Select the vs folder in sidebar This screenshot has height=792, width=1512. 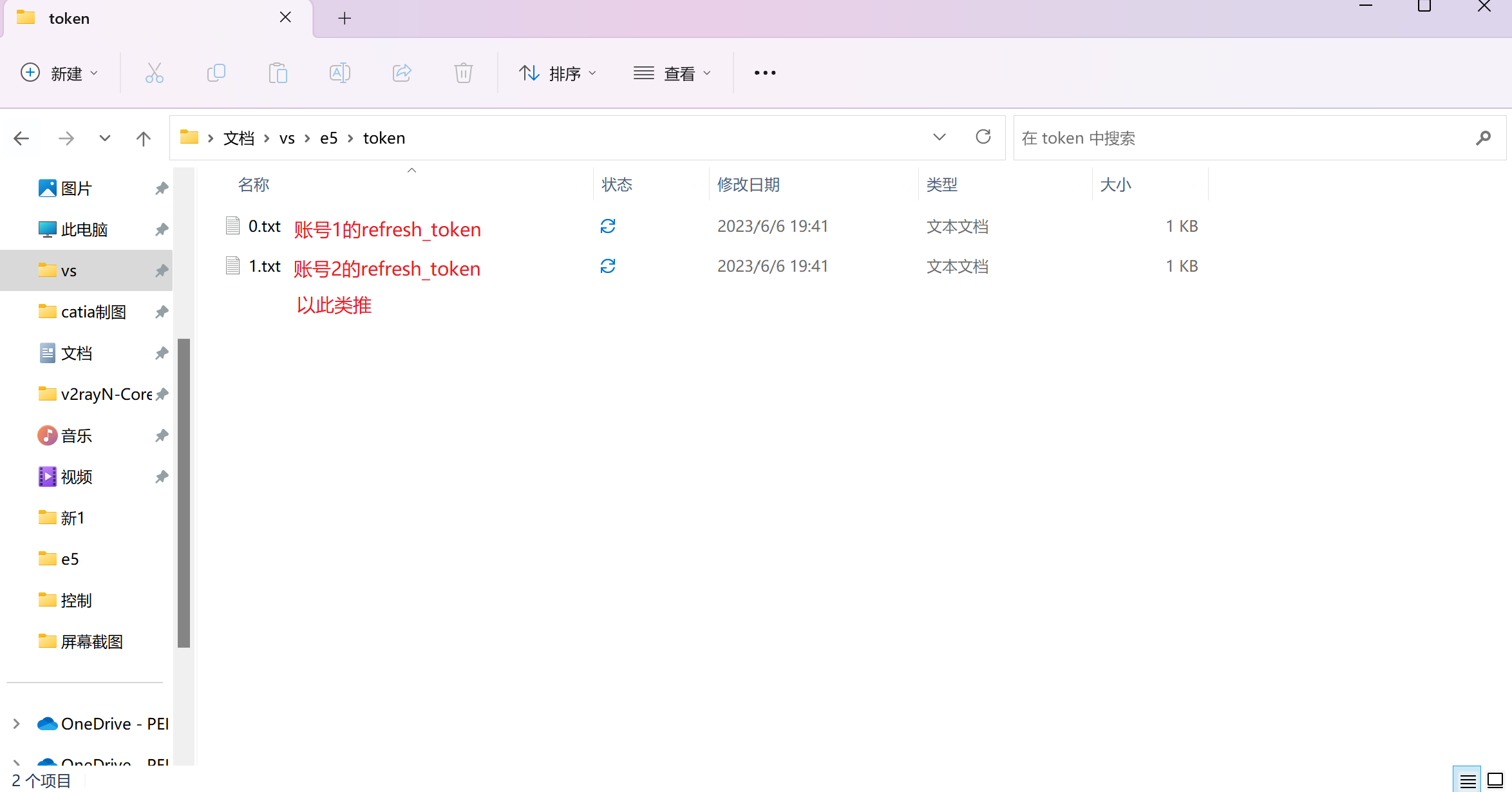click(x=86, y=270)
